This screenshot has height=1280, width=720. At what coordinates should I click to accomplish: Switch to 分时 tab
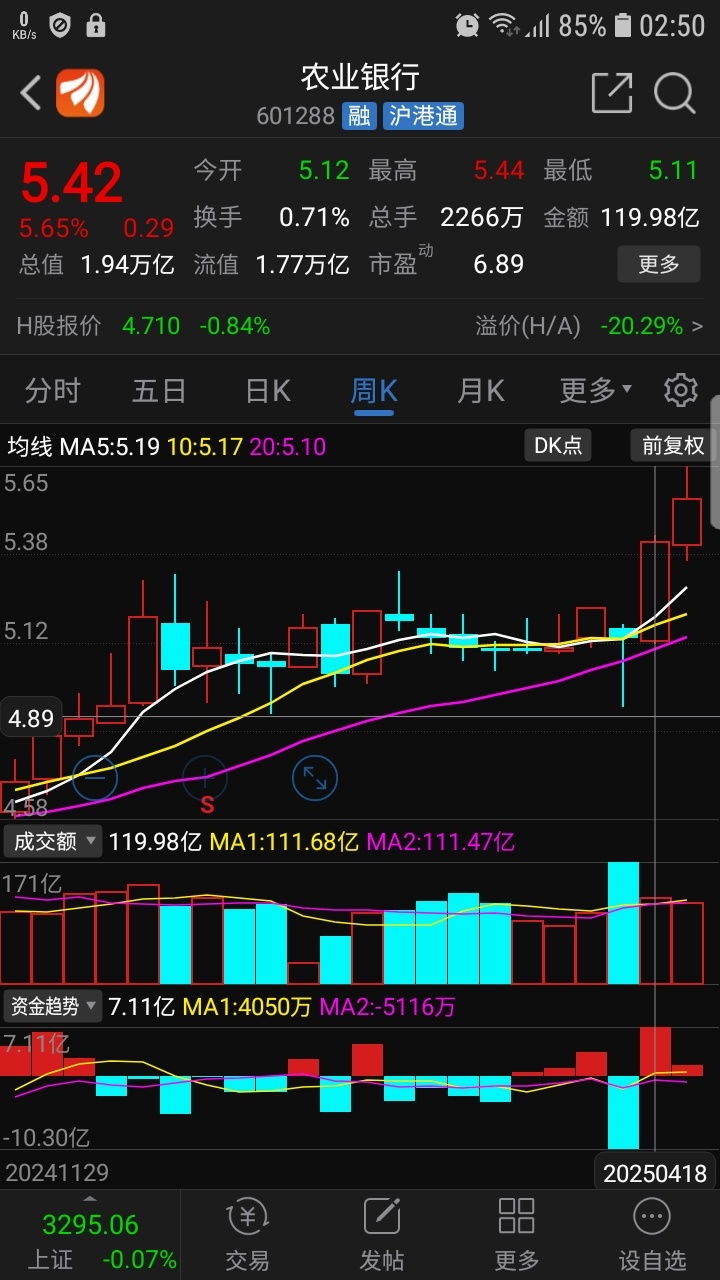point(53,390)
